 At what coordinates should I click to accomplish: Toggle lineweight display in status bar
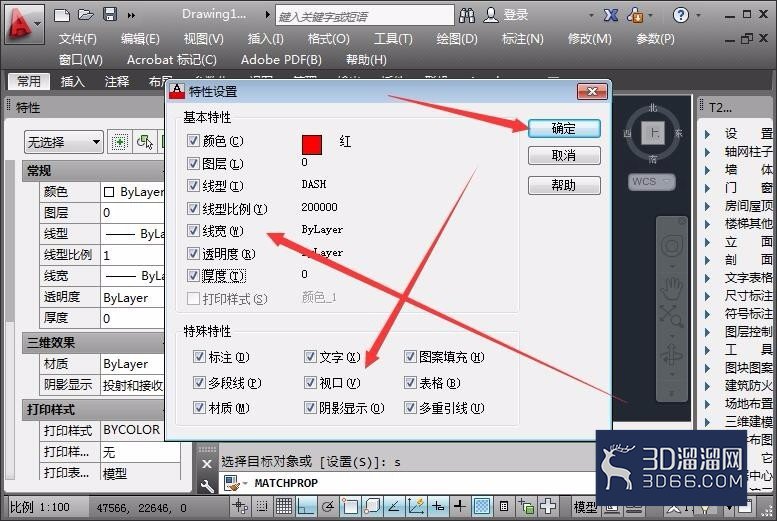click(460, 506)
